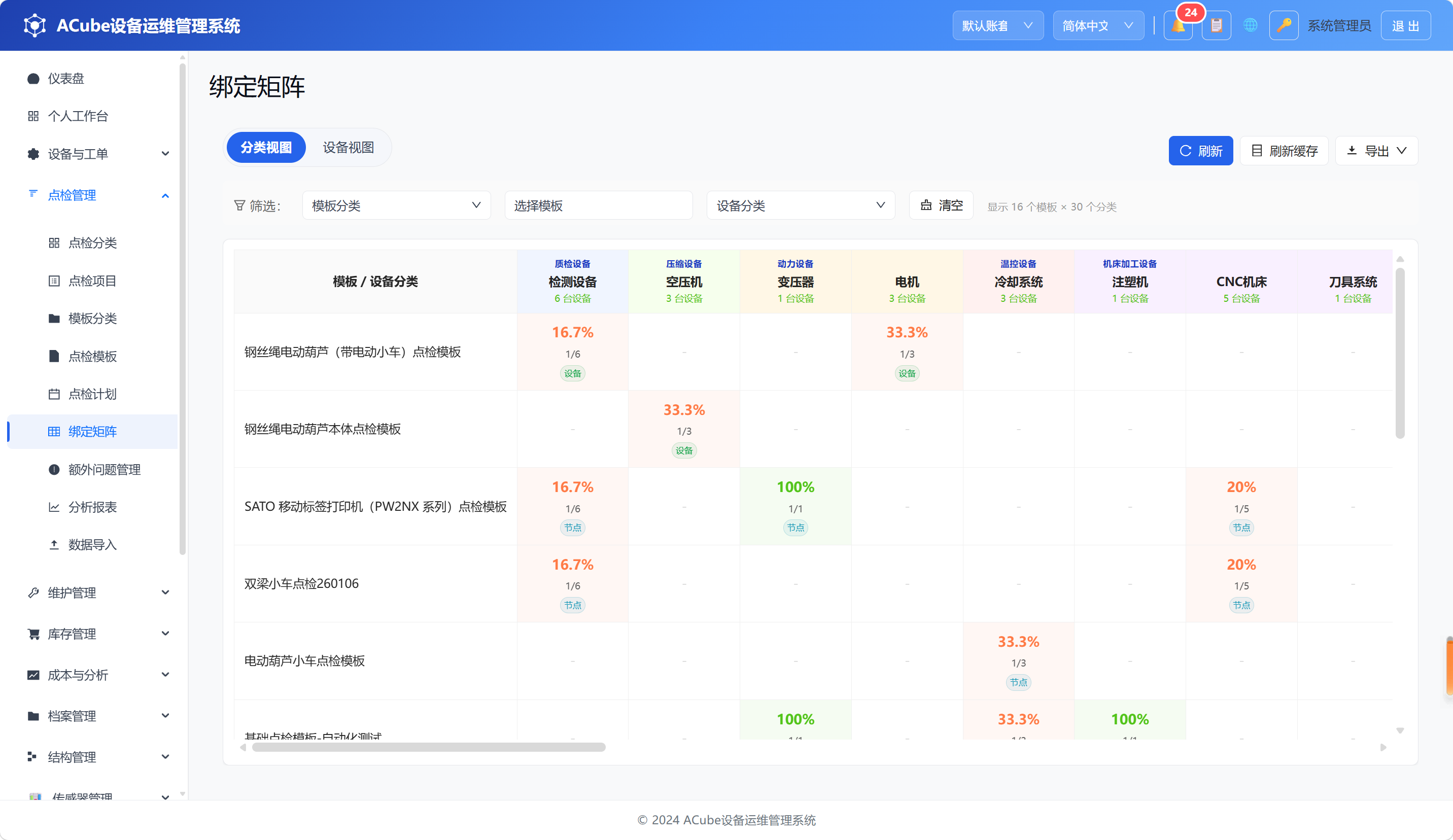The width and height of the screenshot is (1453, 840).
Task: Open the 导出 dropdown button
Action: coord(1376,151)
